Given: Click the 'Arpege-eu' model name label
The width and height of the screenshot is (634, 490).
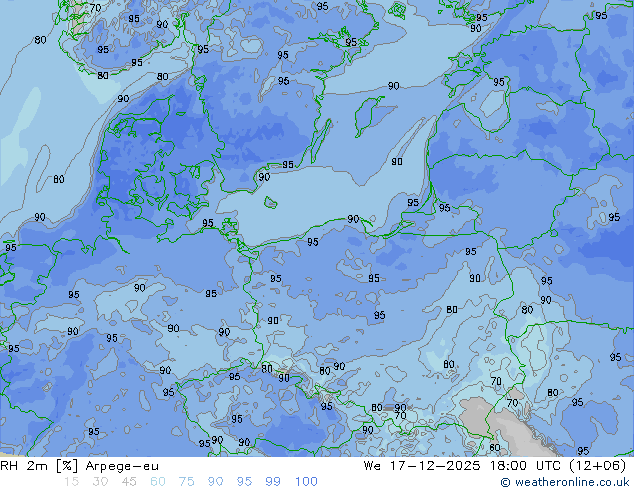Looking at the screenshot, I should (x=122, y=467).
